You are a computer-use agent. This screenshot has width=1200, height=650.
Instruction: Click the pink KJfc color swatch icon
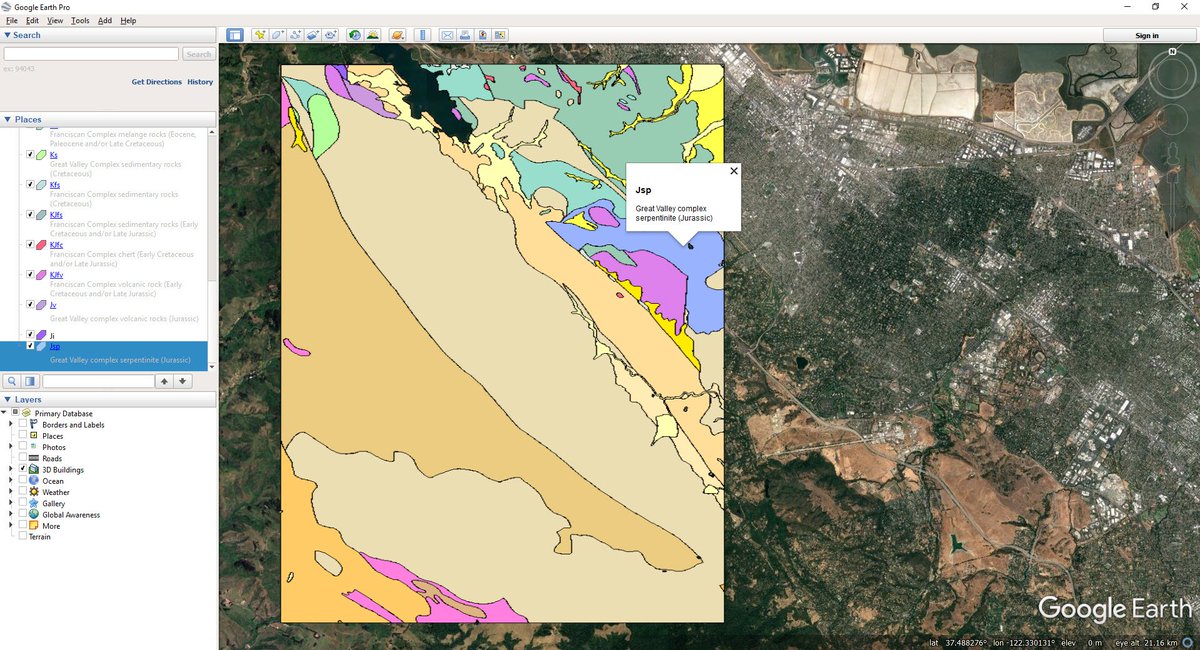42,245
